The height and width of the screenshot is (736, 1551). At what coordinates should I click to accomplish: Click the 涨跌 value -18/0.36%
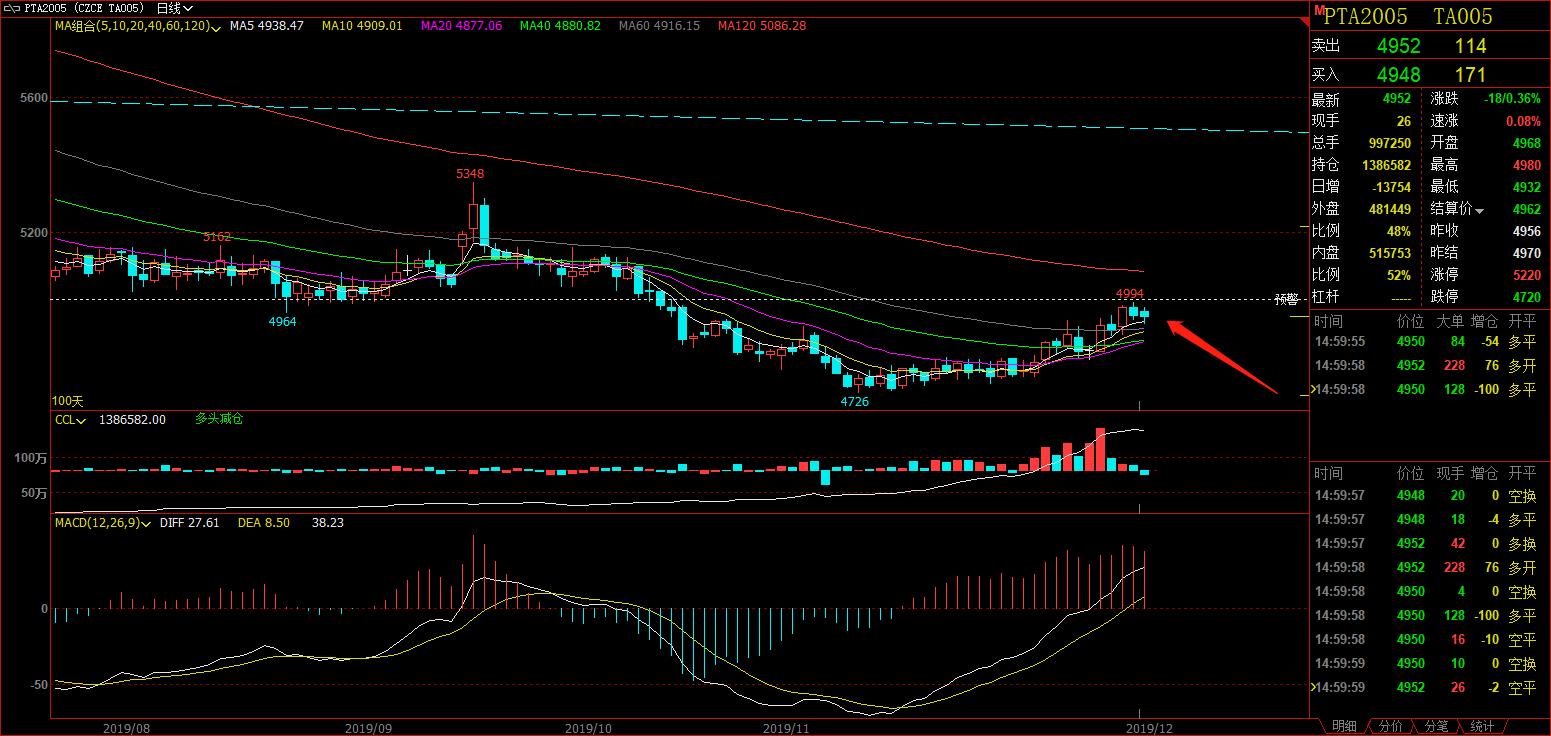tap(1513, 100)
